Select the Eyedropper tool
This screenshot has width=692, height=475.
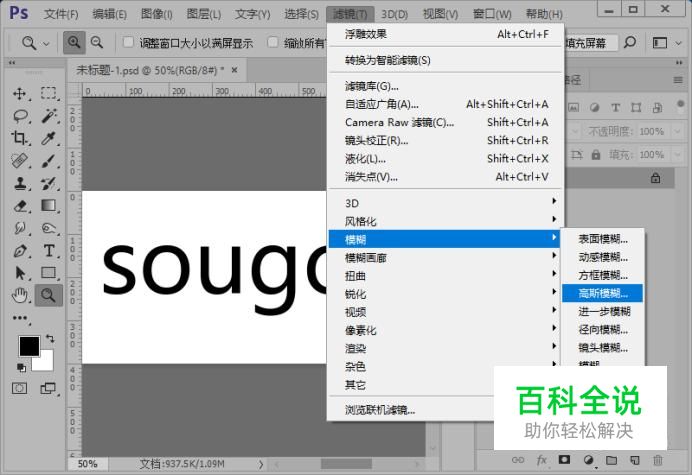pos(49,138)
